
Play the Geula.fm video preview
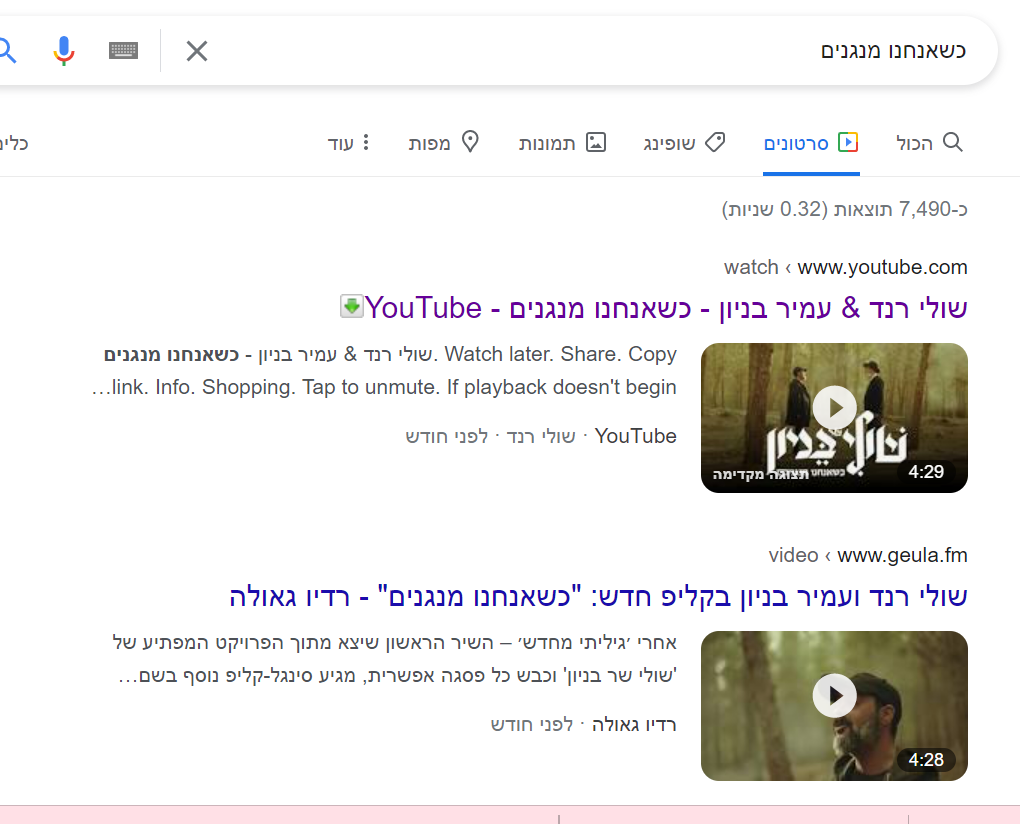click(x=834, y=695)
